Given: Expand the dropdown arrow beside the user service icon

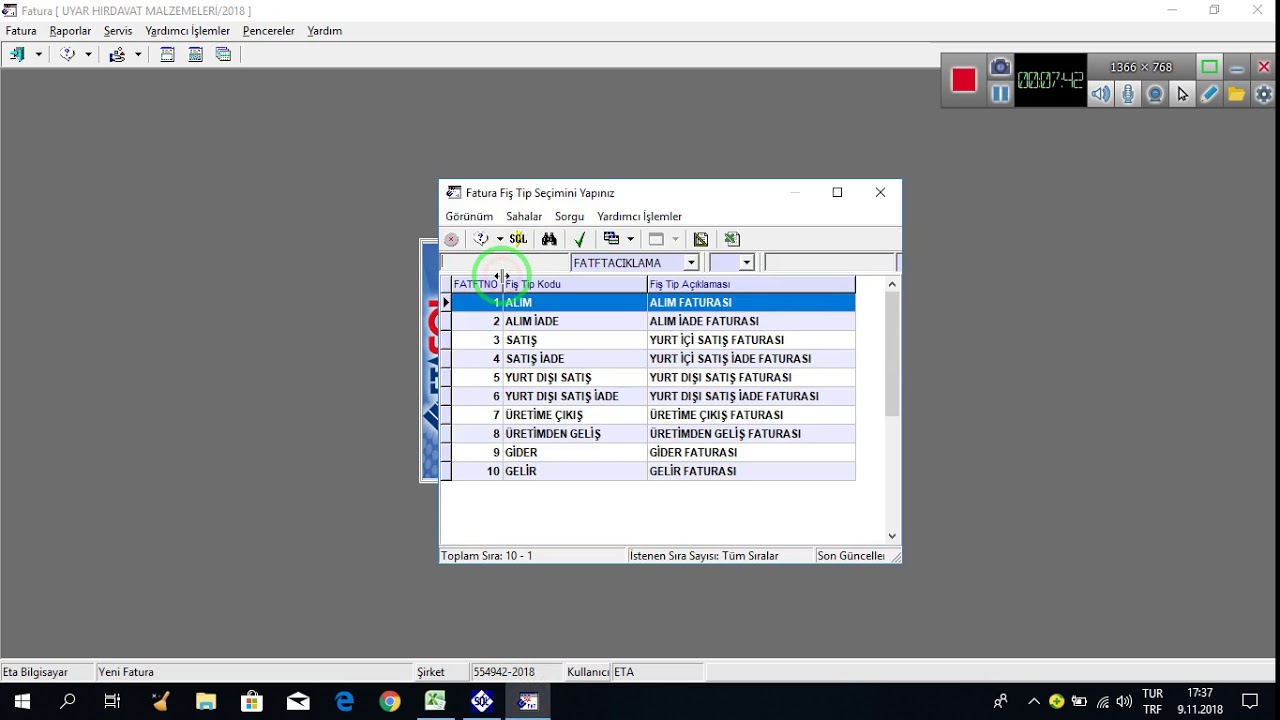Looking at the screenshot, I should click(x=138, y=55).
